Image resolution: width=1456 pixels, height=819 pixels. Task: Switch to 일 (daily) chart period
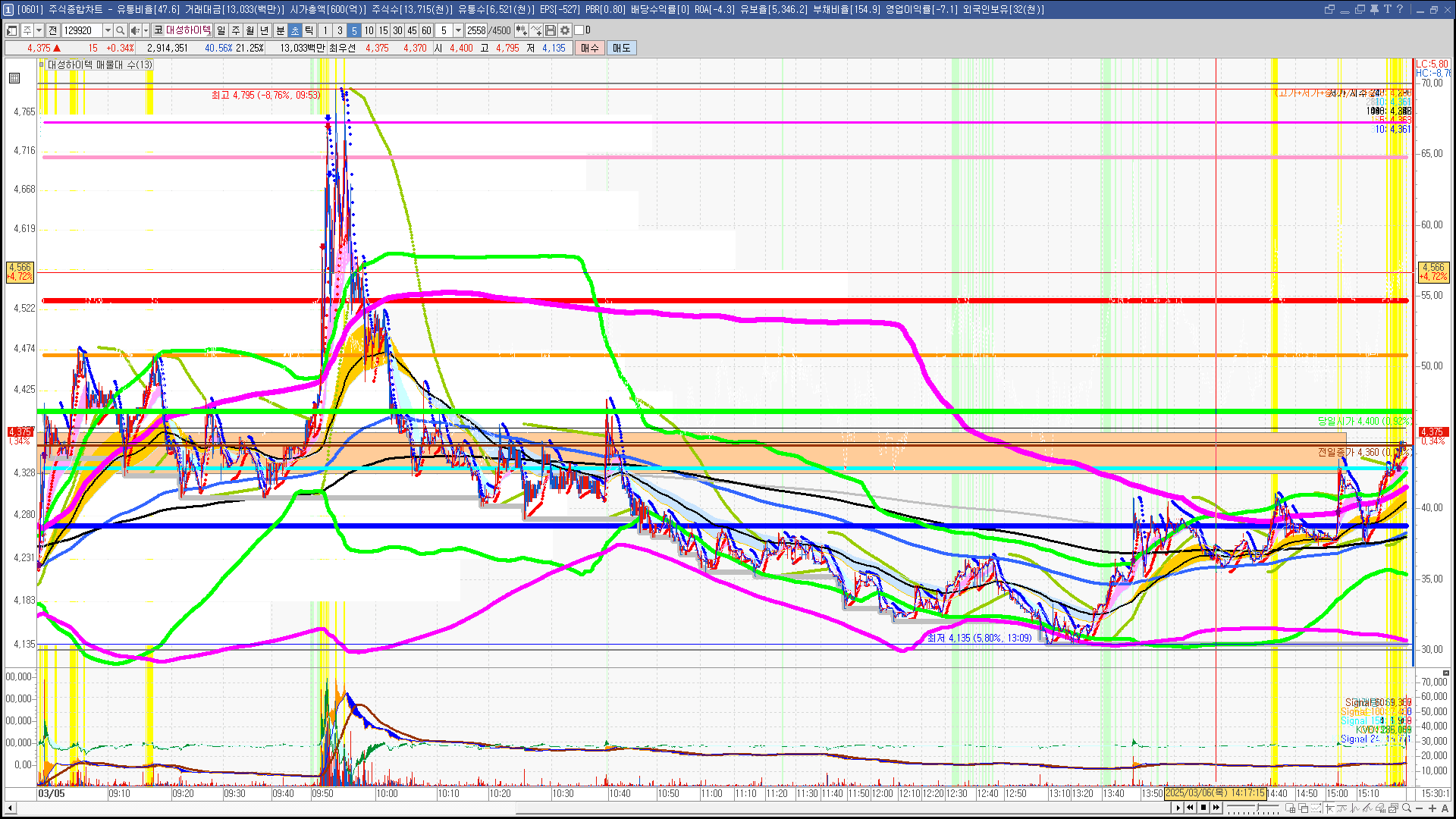point(221,30)
